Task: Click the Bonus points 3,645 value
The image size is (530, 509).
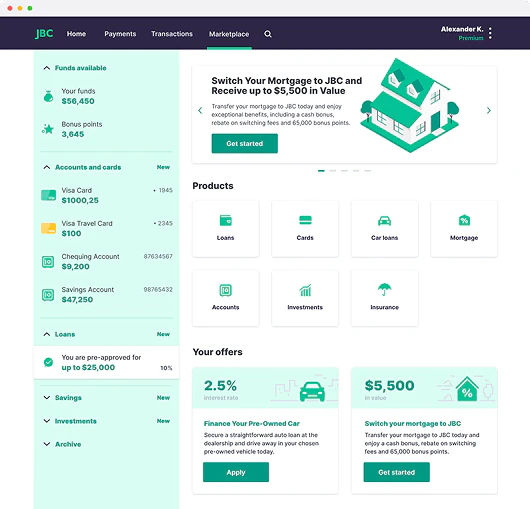Action: click(73, 134)
